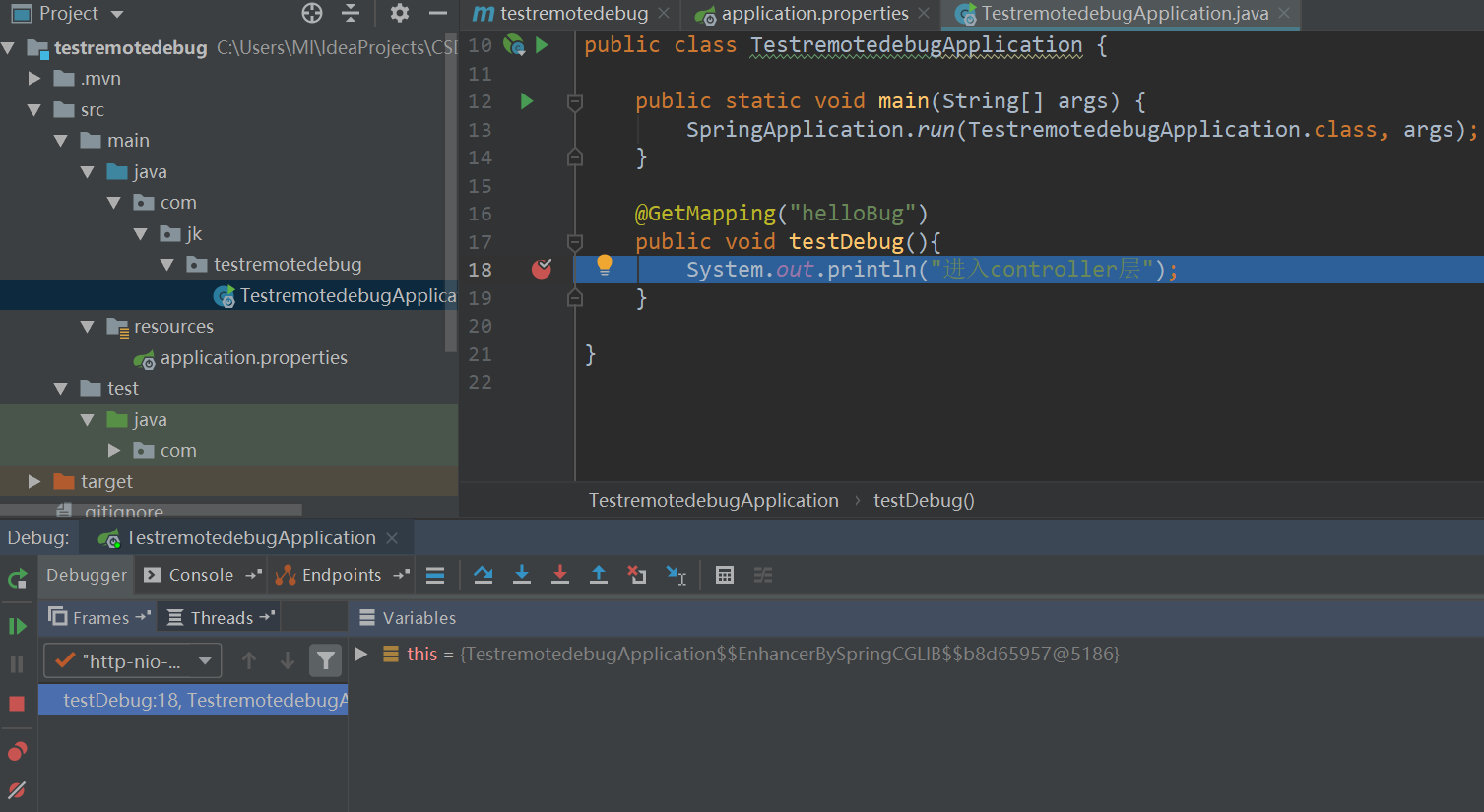Collapse the src folder
This screenshot has height=812, width=1484.
[x=34, y=109]
